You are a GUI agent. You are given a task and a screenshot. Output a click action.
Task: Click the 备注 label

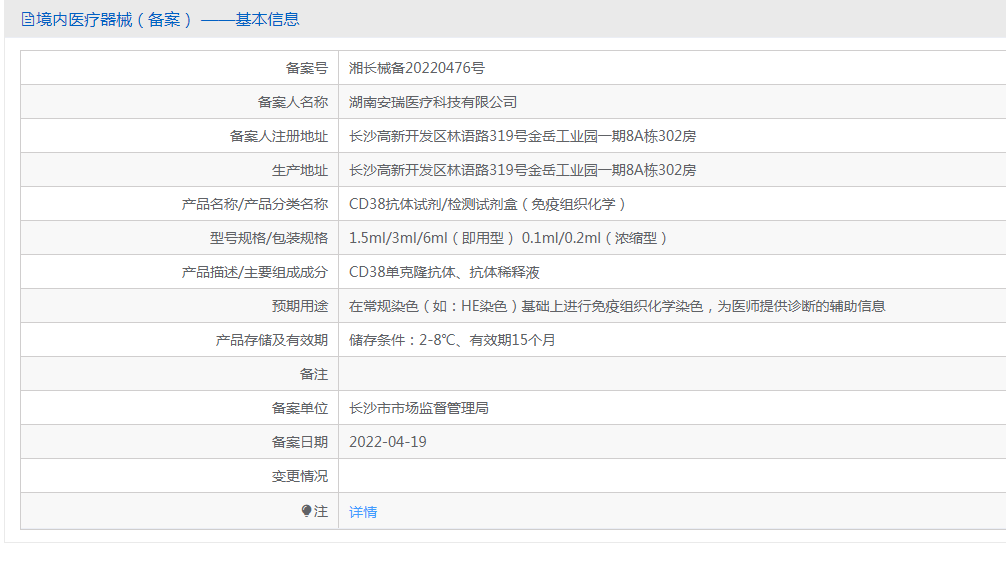click(314, 374)
